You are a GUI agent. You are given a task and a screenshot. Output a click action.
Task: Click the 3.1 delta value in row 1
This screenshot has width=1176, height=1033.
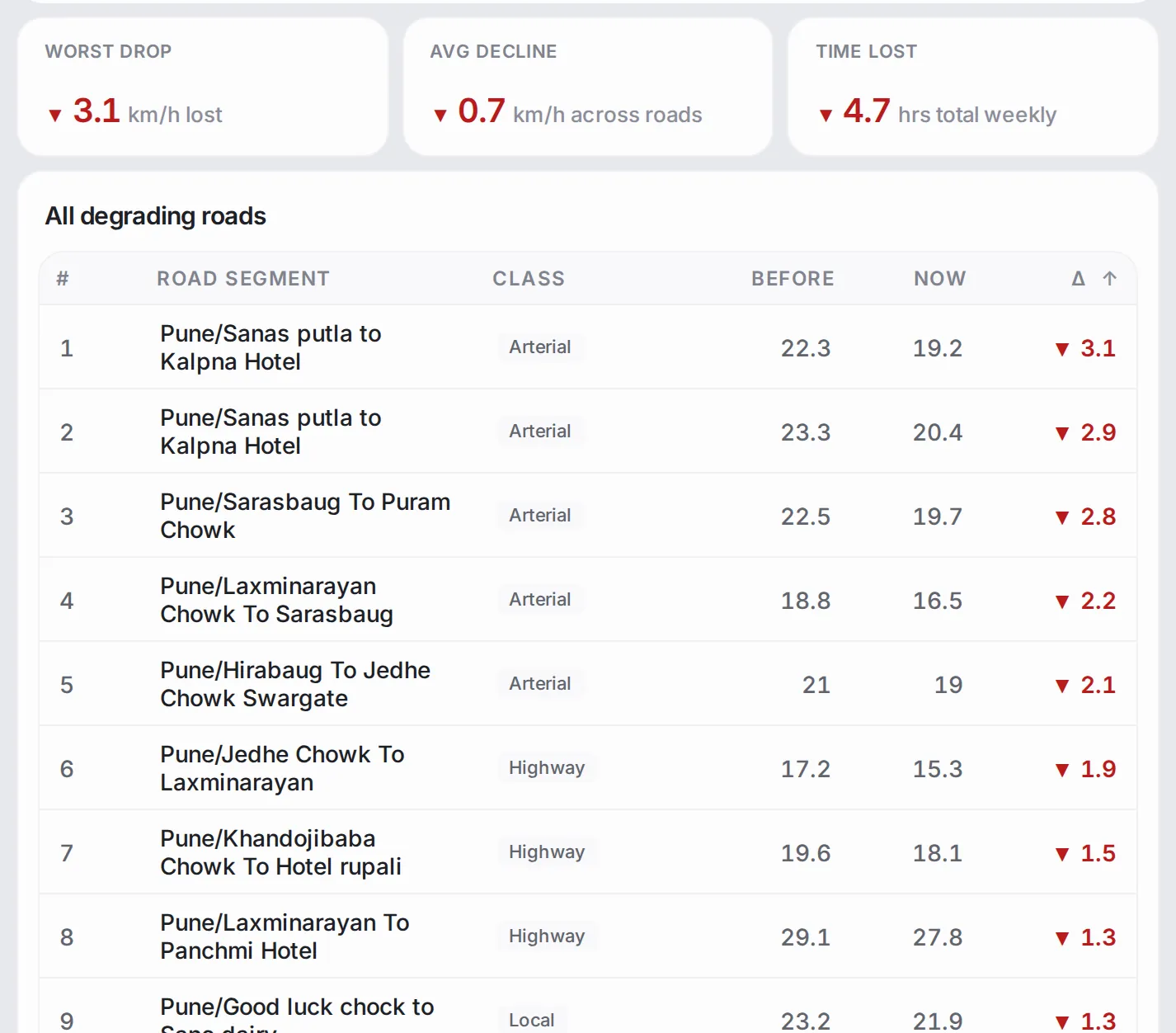pyautogui.click(x=1085, y=348)
